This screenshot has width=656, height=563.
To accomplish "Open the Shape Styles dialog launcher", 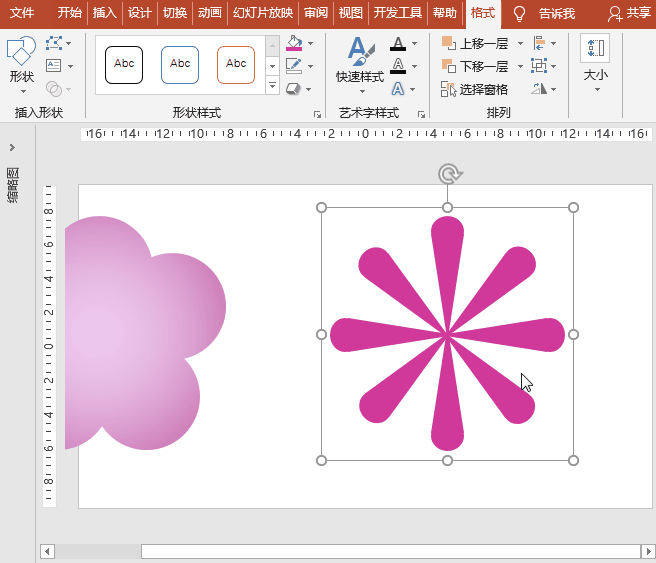I will click(x=318, y=114).
